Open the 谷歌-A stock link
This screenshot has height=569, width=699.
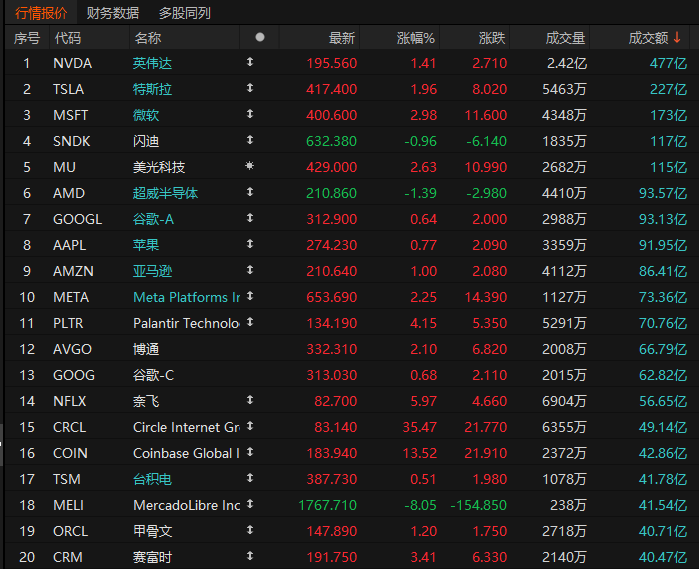(153, 219)
